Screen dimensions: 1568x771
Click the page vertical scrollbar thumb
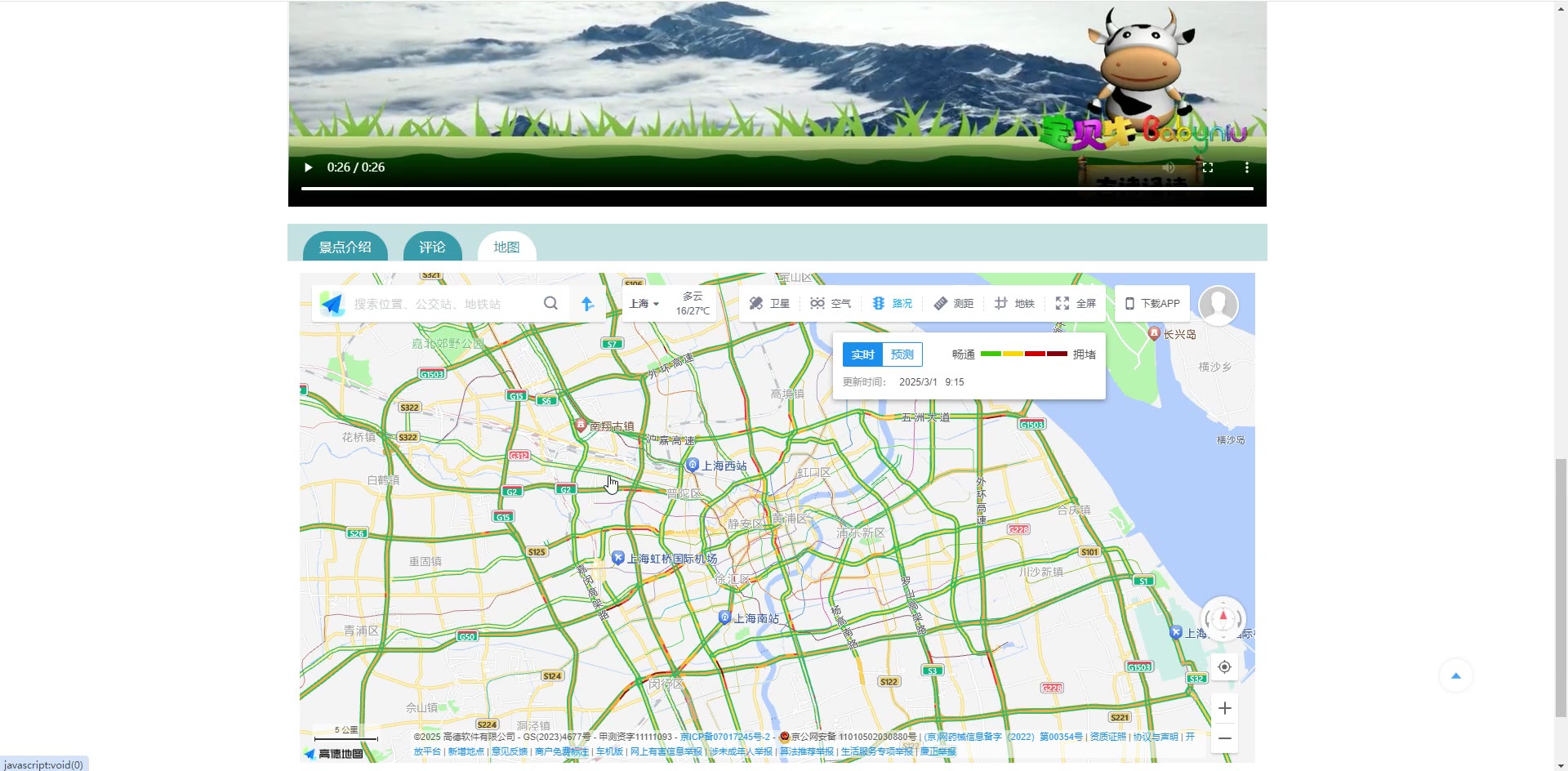coord(1561,588)
